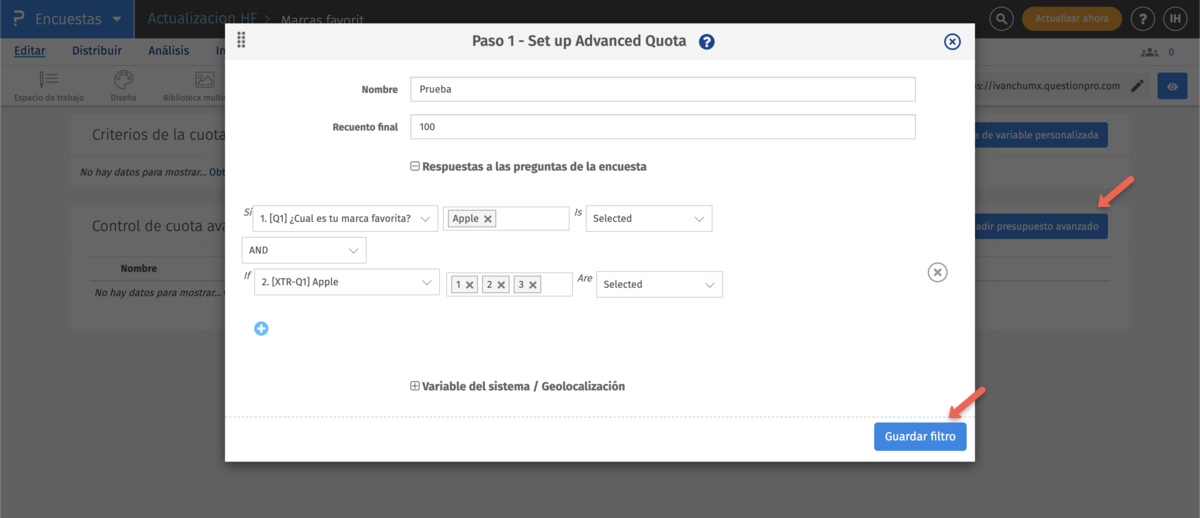Click the QuestionPro logo icon

click(x=19, y=19)
